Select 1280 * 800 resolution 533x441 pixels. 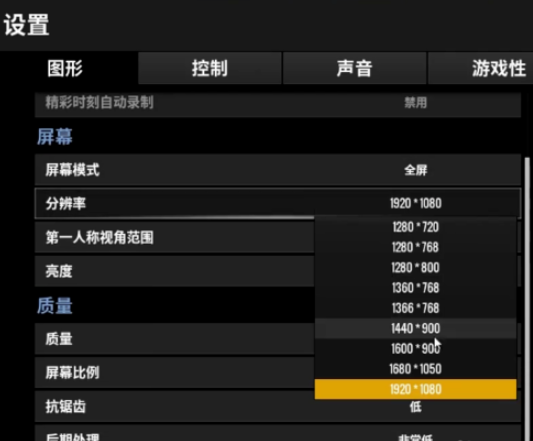coord(415,268)
